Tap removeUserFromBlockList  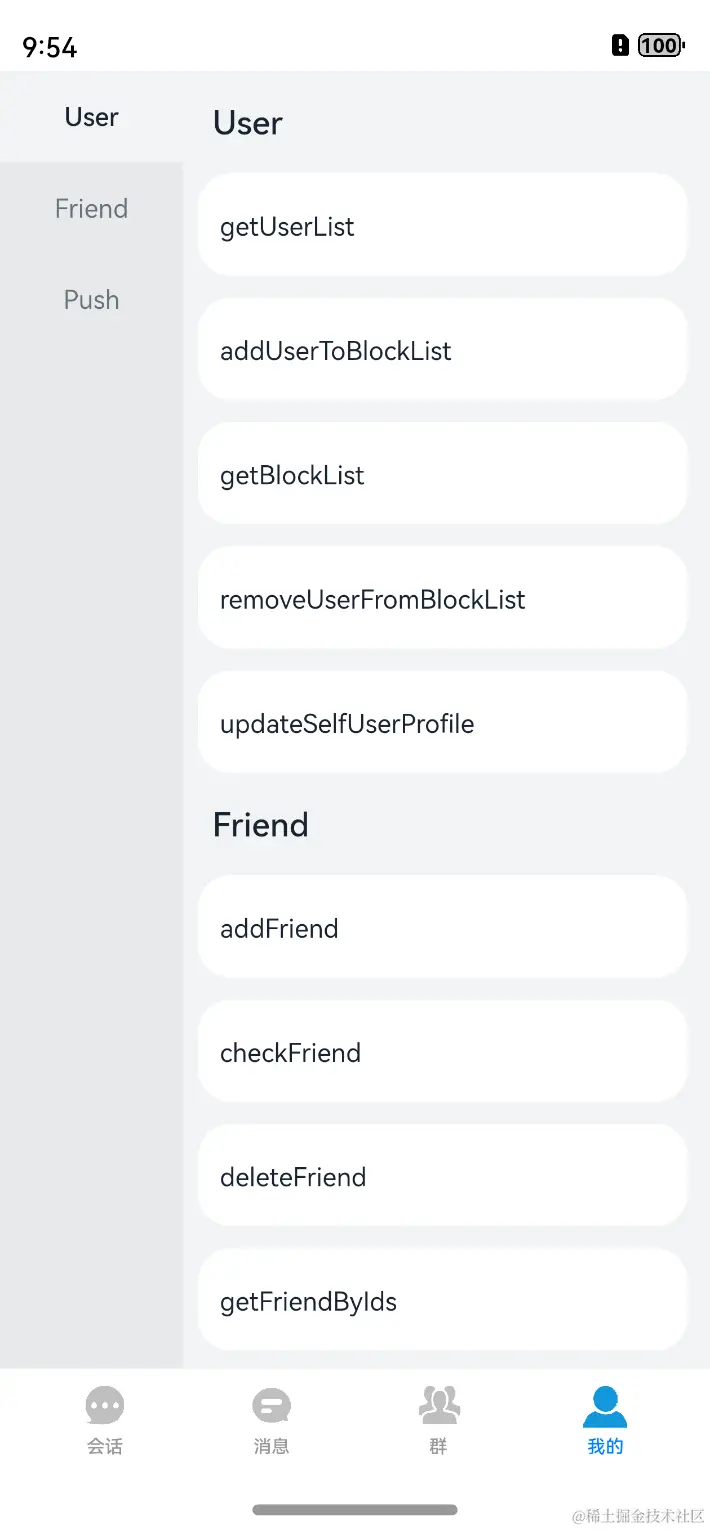coord(443,598)
